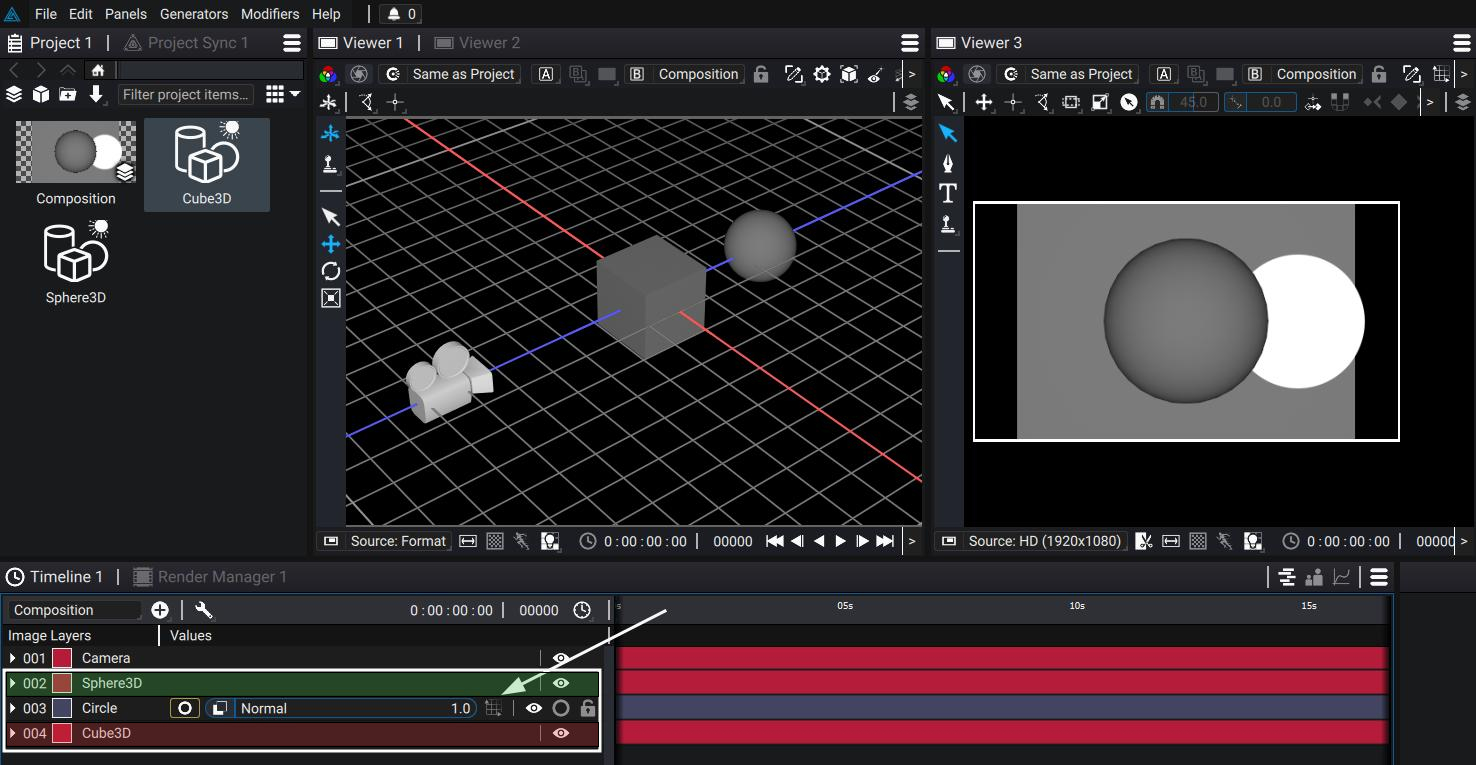
Task: Open the curve editor icon in Timeline
Action: tap(1342, 577)
